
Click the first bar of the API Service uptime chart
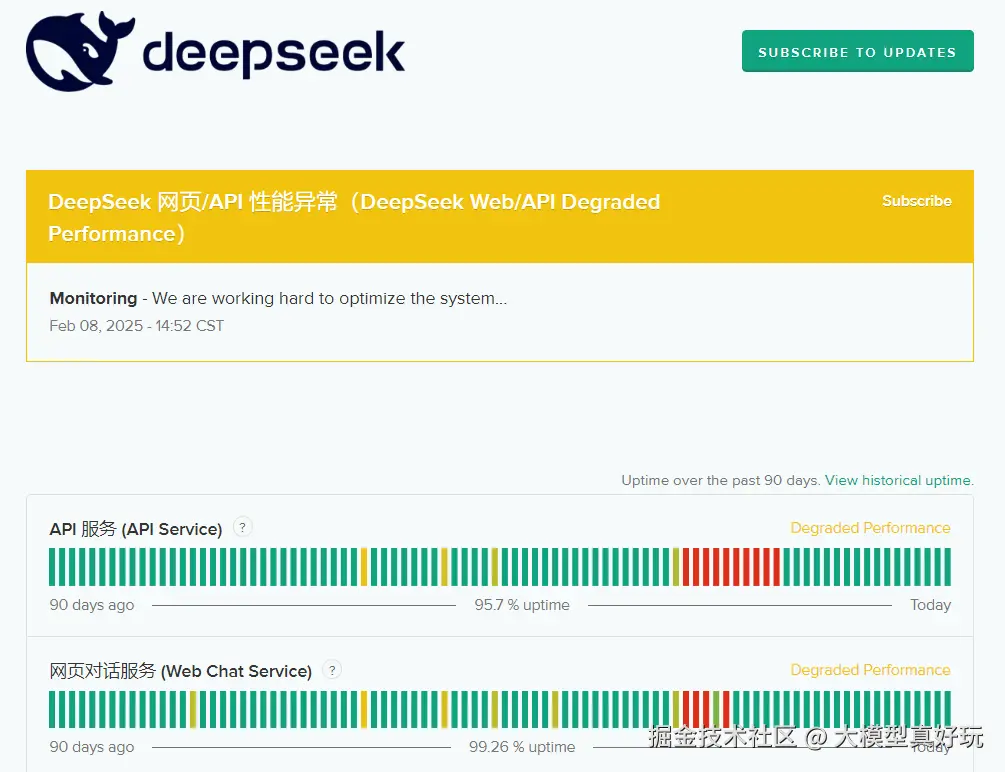tap(53, 567)
